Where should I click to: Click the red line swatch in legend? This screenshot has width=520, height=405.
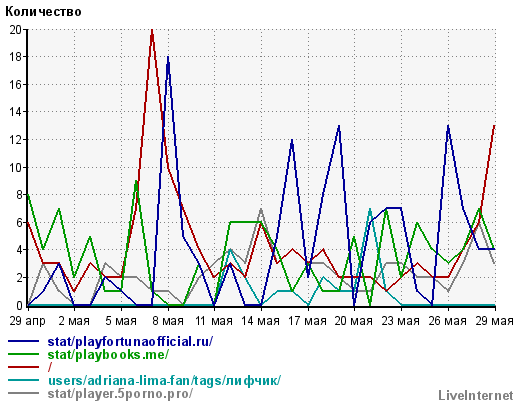[x=24, y=367]
